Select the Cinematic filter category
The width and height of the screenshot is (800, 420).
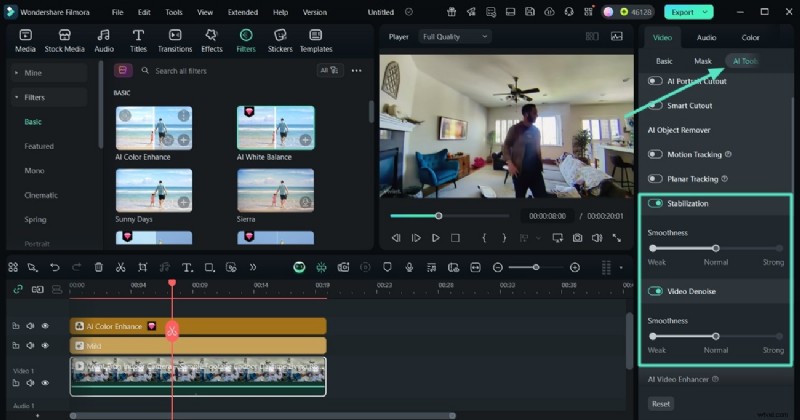click(41, 195)
